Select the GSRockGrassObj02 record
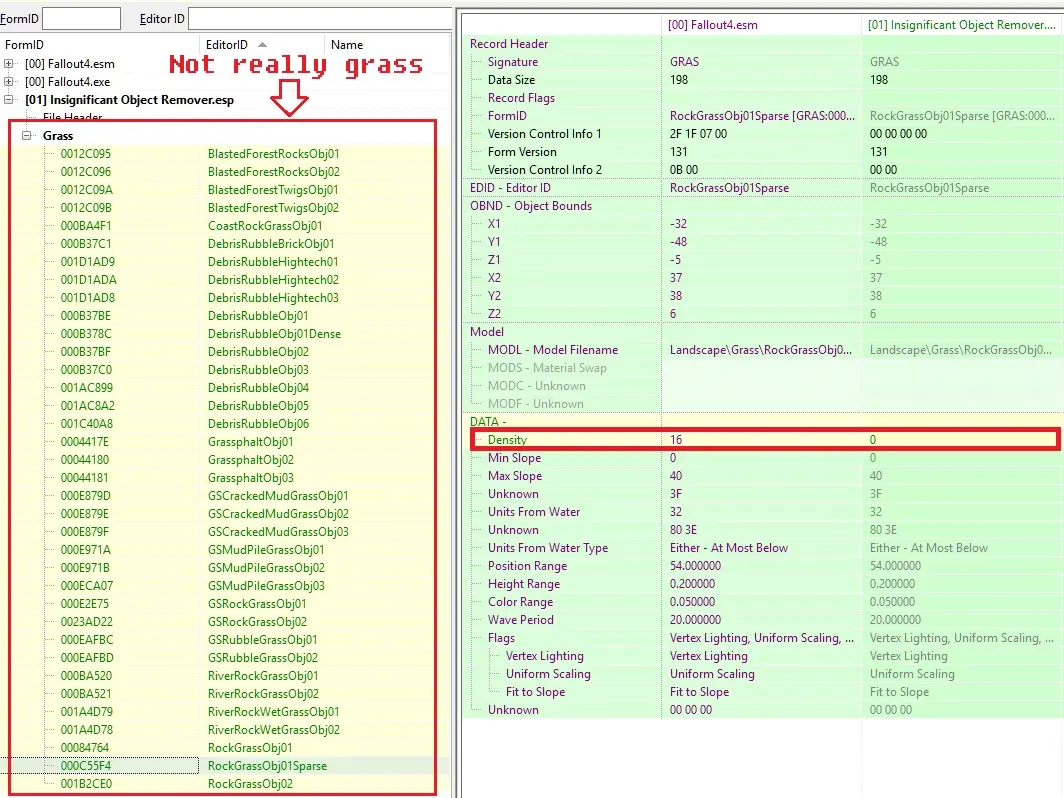Image resolution: width=1064 pixels, height=798 pixels. (x=257, y=622)
